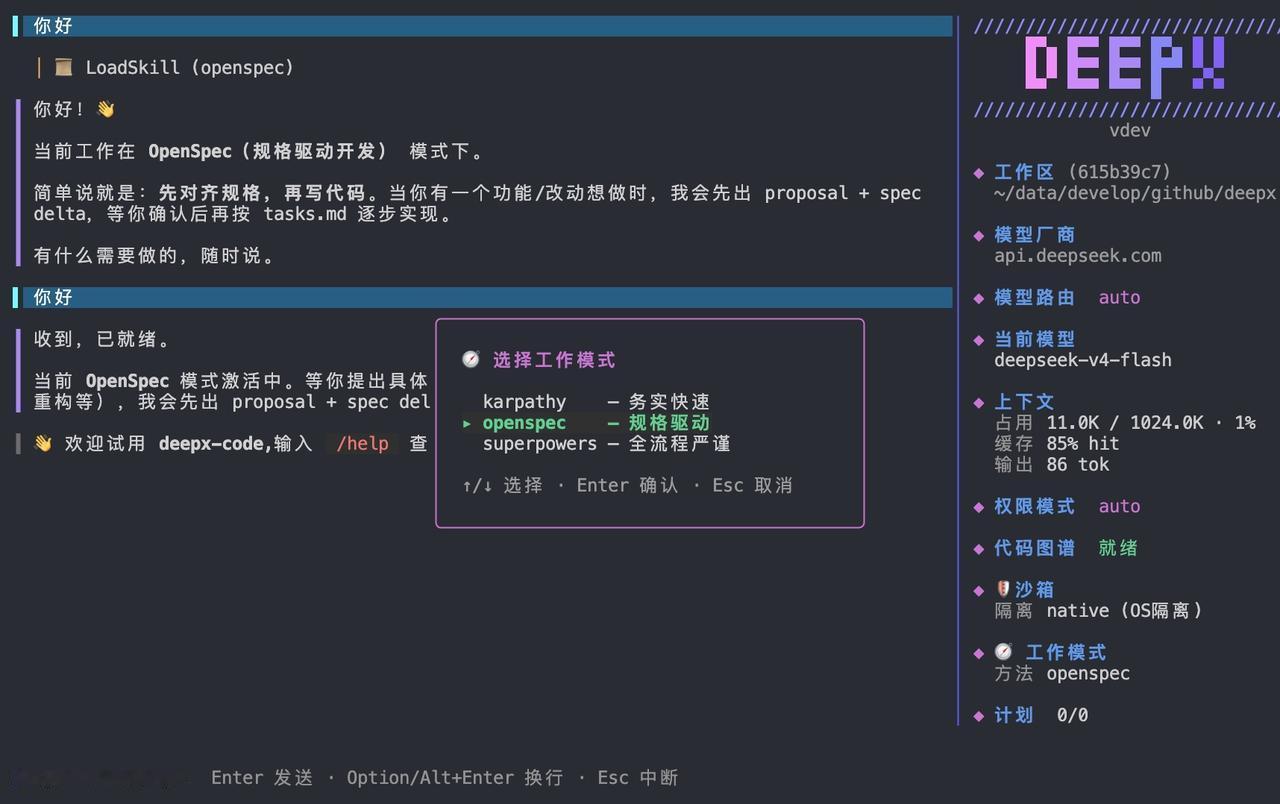
Task: Click the Enter 确认 hint in dialog
Action: click(x=627, y=485)
